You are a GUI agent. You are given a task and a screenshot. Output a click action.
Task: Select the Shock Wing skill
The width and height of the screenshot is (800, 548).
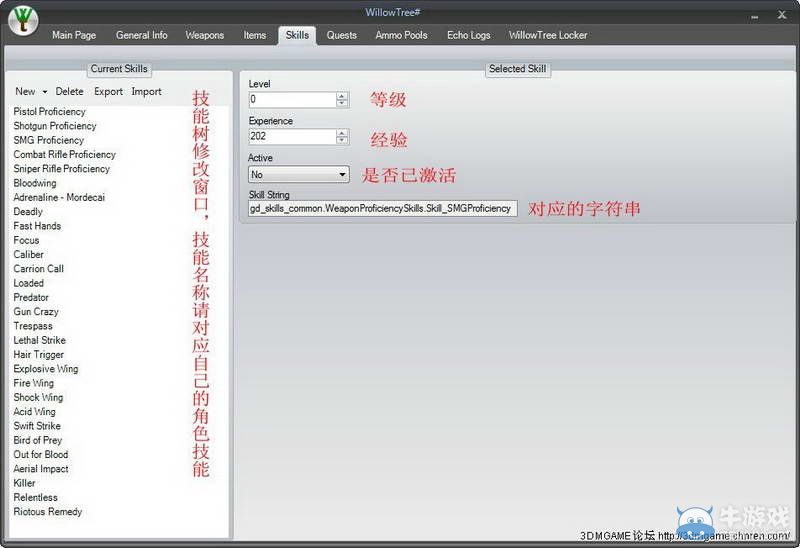pos(38,397)
